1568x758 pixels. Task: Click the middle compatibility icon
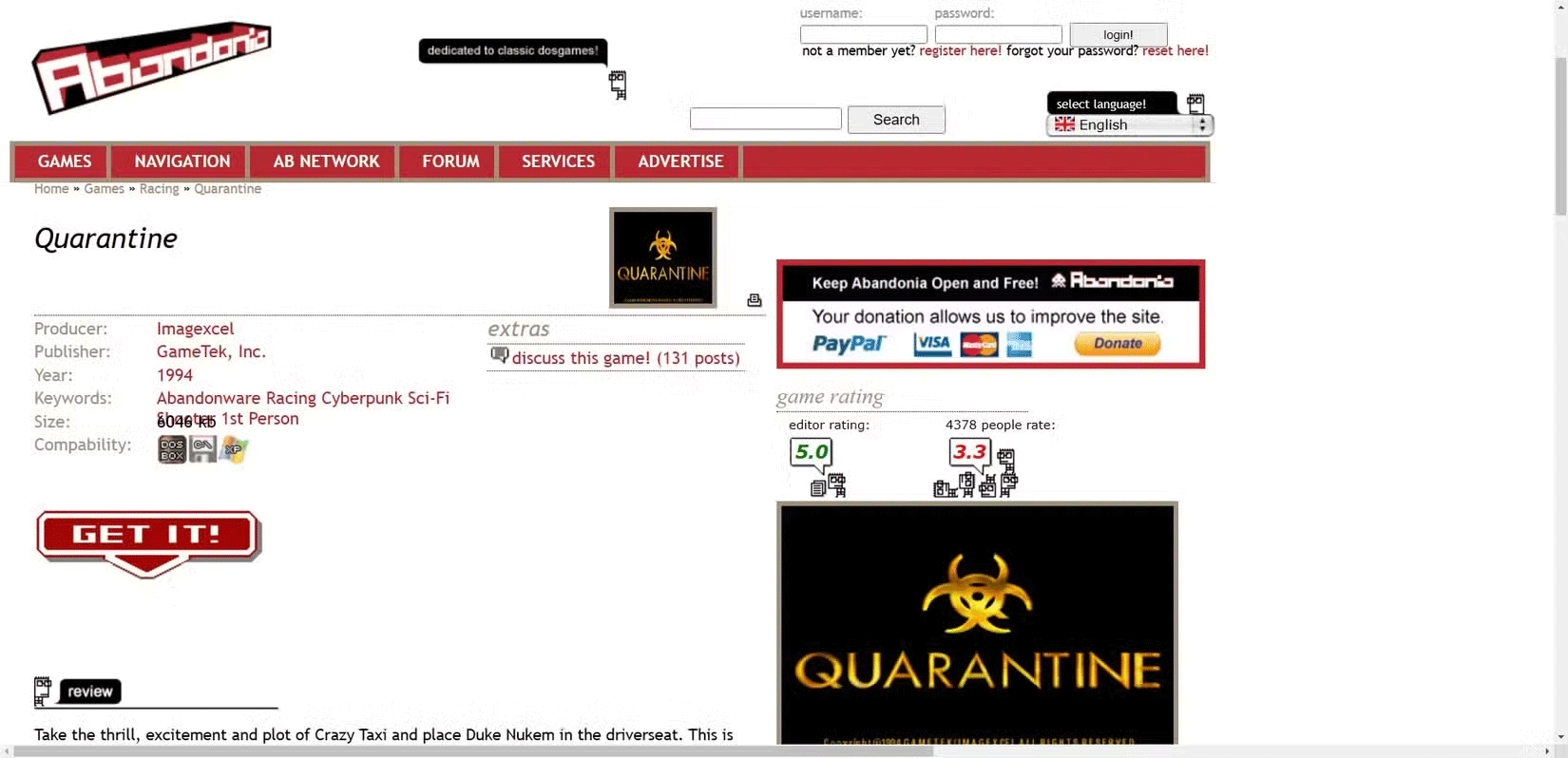[202, 449]
